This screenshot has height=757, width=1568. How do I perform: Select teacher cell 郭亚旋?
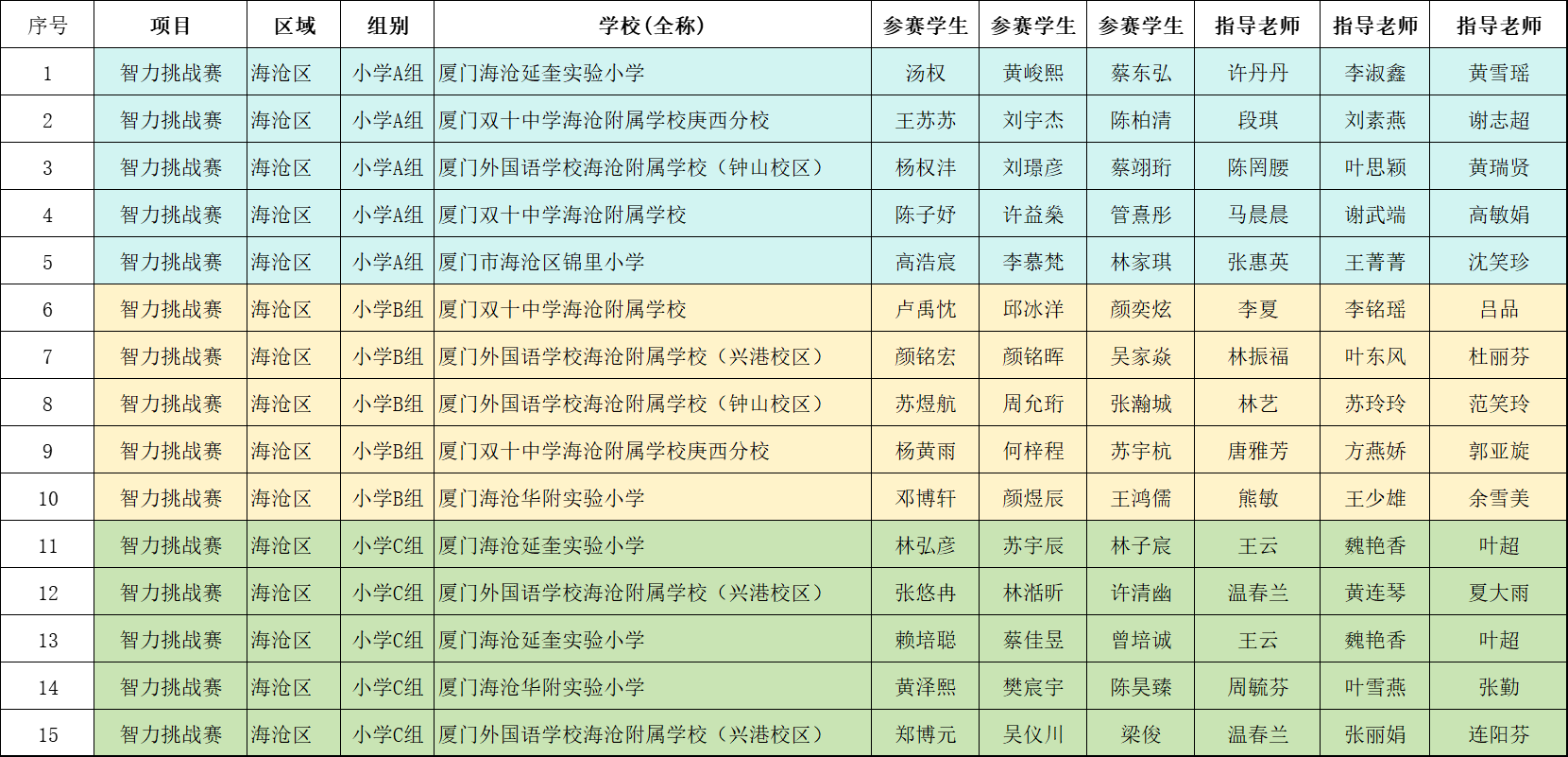click(x=1499, y=451)
